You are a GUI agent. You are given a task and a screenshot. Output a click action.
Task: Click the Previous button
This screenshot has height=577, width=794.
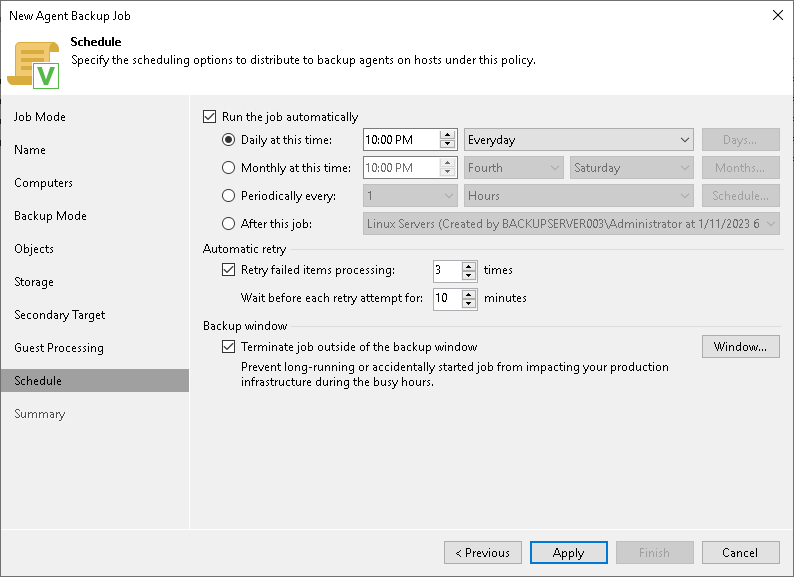[x=483, y=552]
